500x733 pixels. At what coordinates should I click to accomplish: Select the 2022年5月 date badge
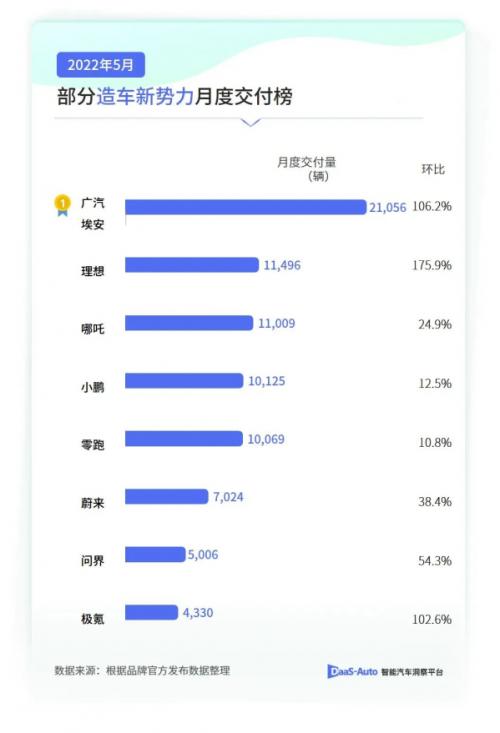100,65
